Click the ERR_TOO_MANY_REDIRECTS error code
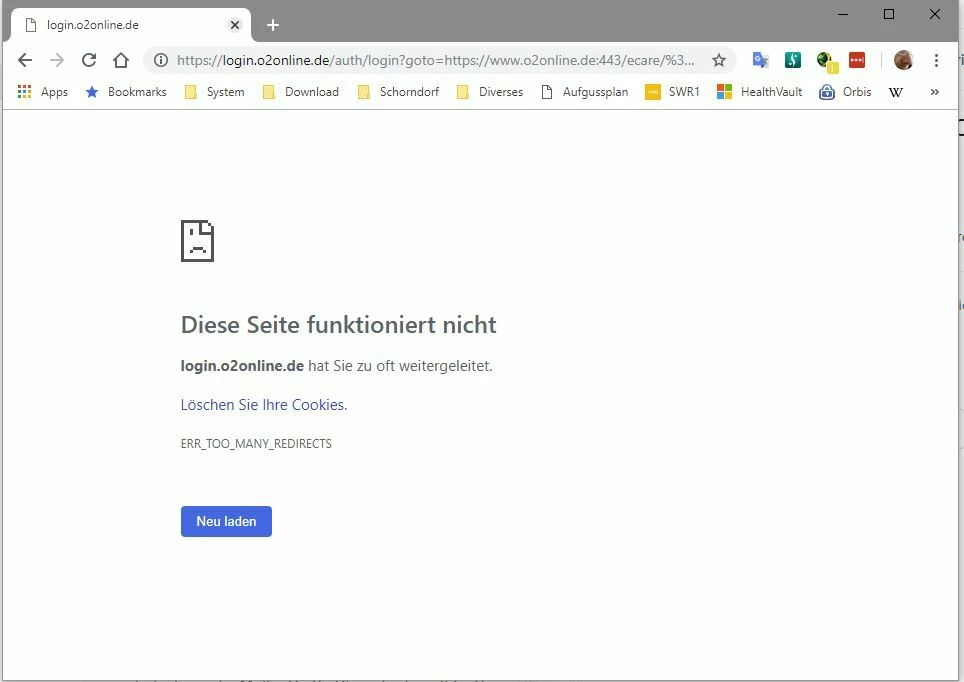 click(x=256, y=444)
